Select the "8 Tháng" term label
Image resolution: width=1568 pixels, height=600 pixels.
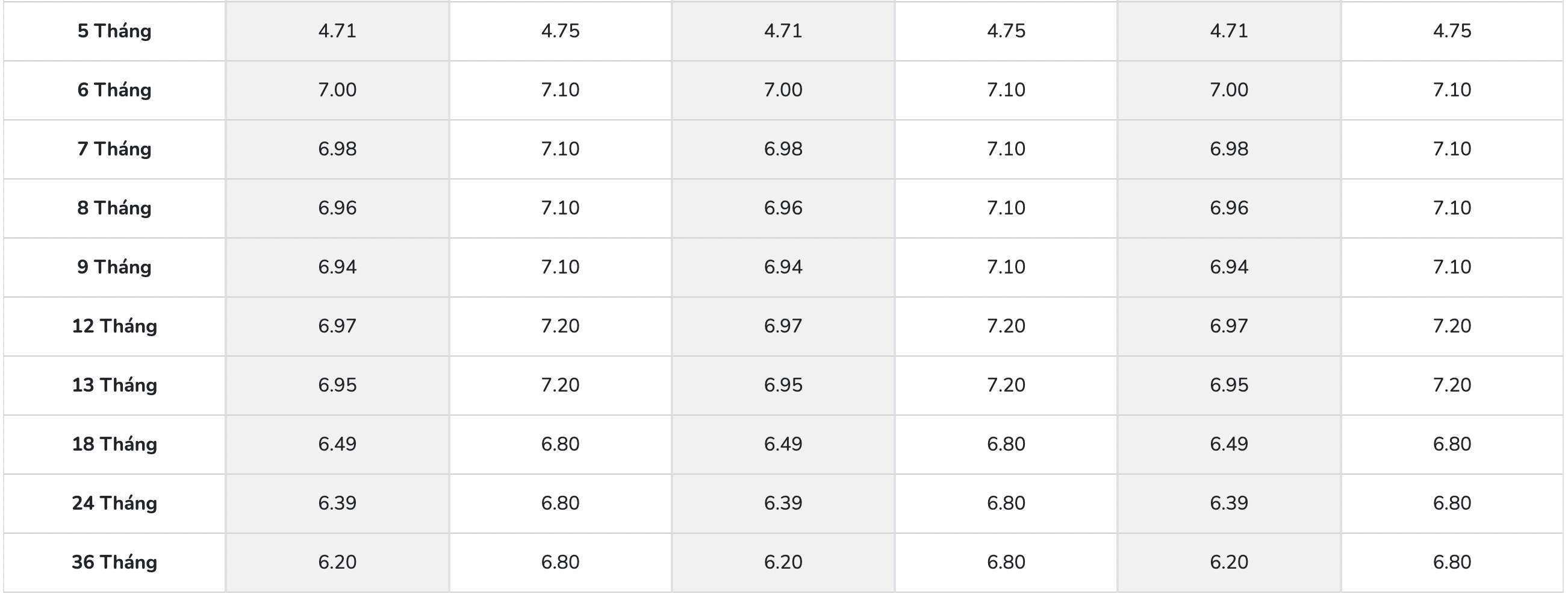pos(114,208)
